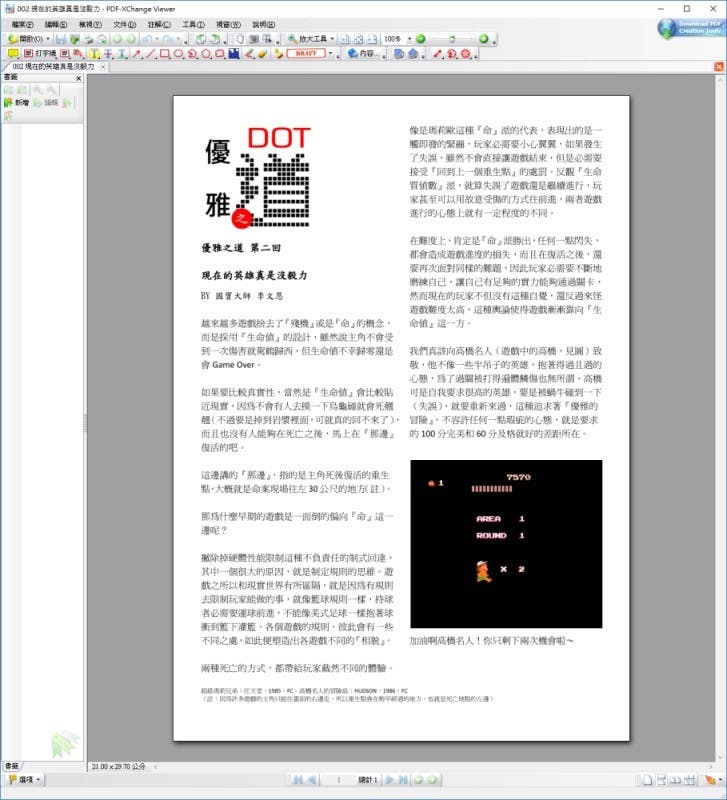Open the 檔案 (File) menu
The width and height of the screenshot is (727, 800).
[22, 24]
